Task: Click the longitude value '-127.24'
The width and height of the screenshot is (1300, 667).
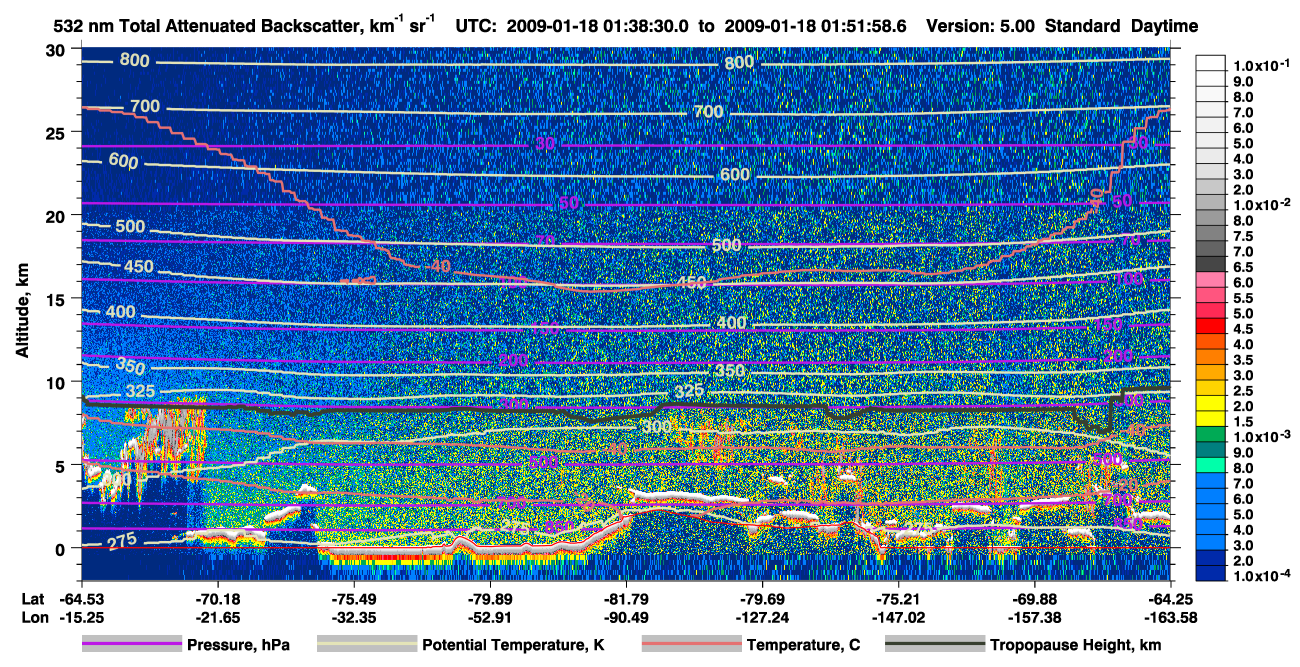Action: [x=762, y=618]
